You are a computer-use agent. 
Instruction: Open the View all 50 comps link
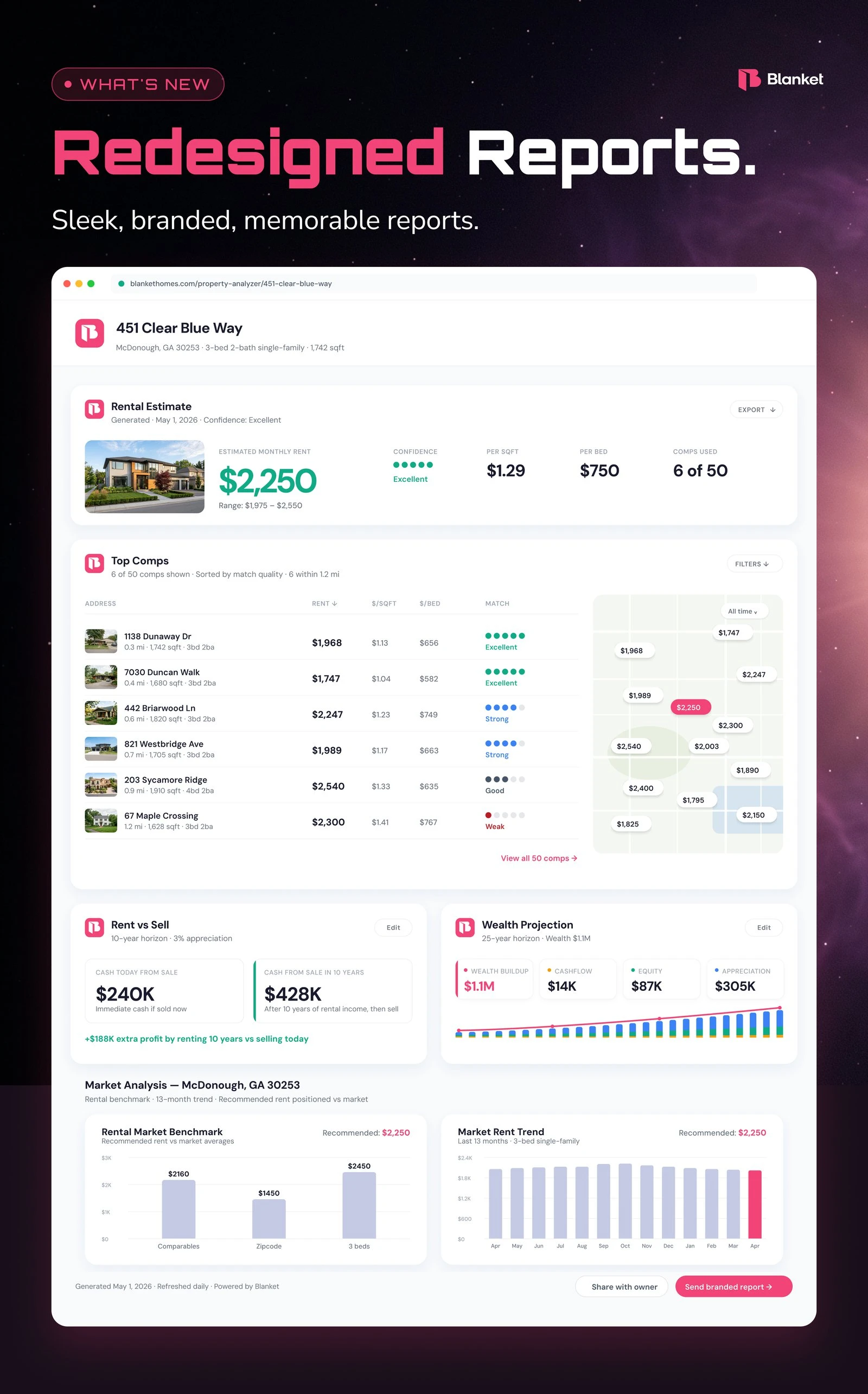click(x=539, y=858)
